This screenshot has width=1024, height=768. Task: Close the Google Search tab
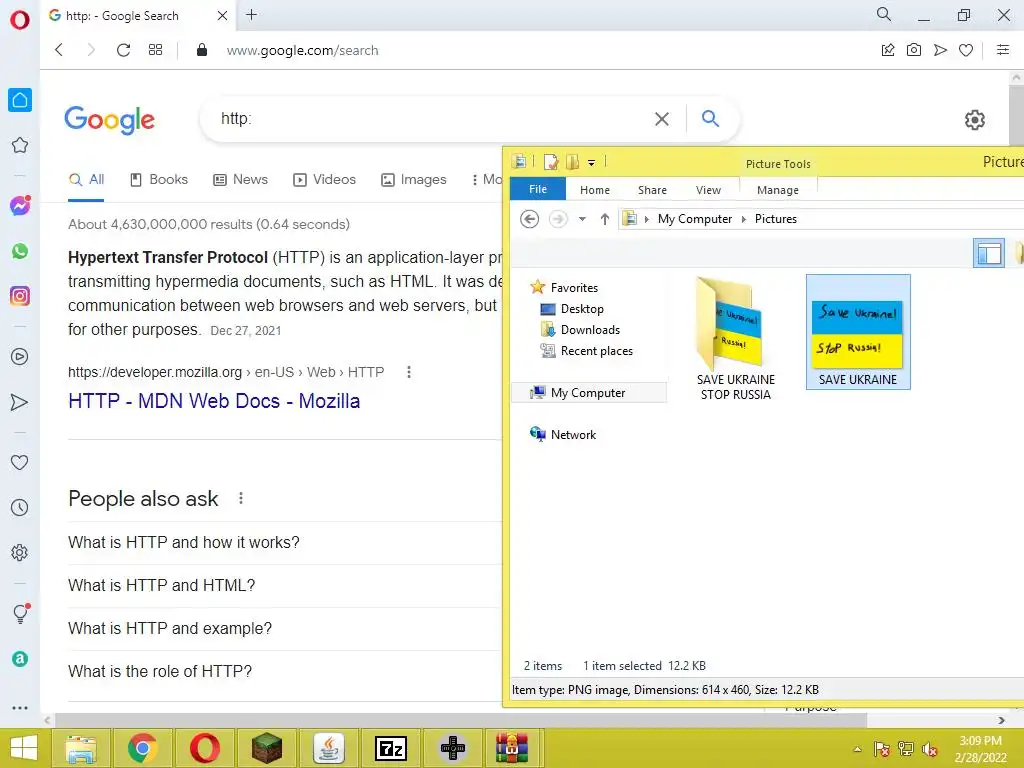point(222,15)
